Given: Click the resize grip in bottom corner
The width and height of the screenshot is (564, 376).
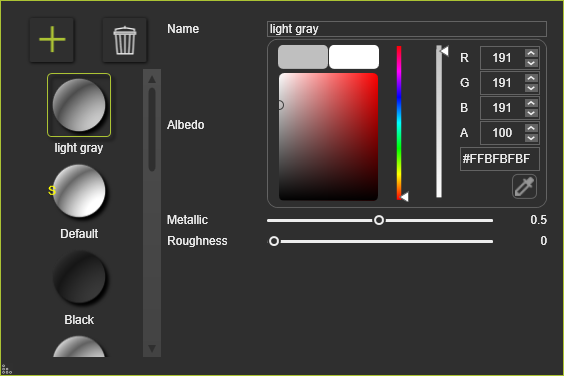Looking at the screenshot, I should pyautogui.click(x=6, y=370).
